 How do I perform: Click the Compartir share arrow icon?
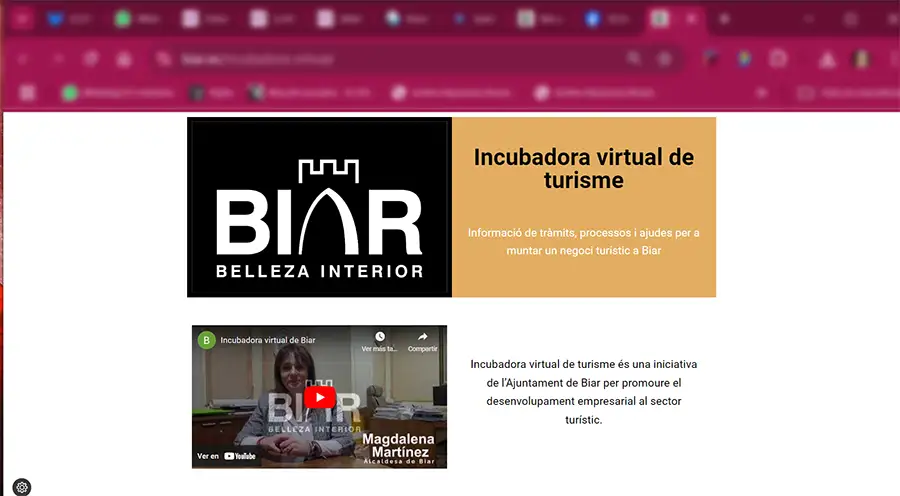click(422, 336)
